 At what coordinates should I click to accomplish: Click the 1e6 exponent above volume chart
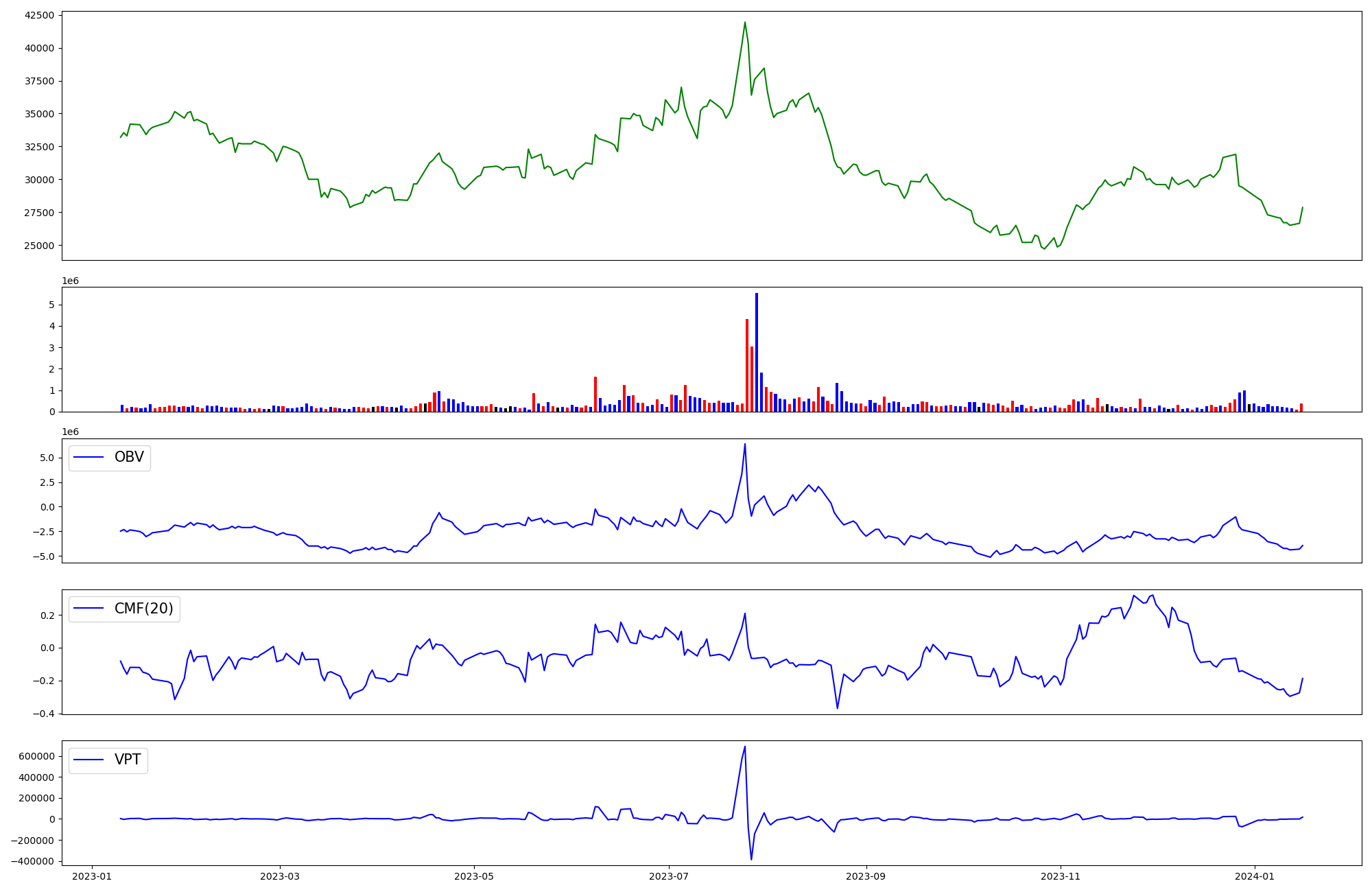pos(71,281)
